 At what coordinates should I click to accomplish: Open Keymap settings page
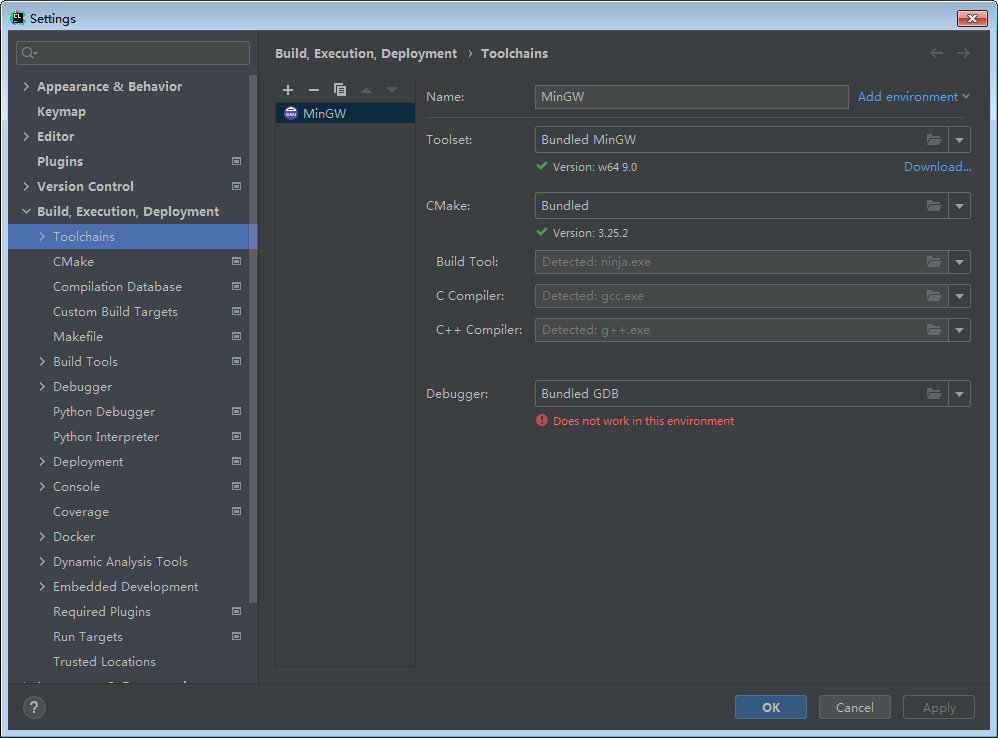click(61, 111)
